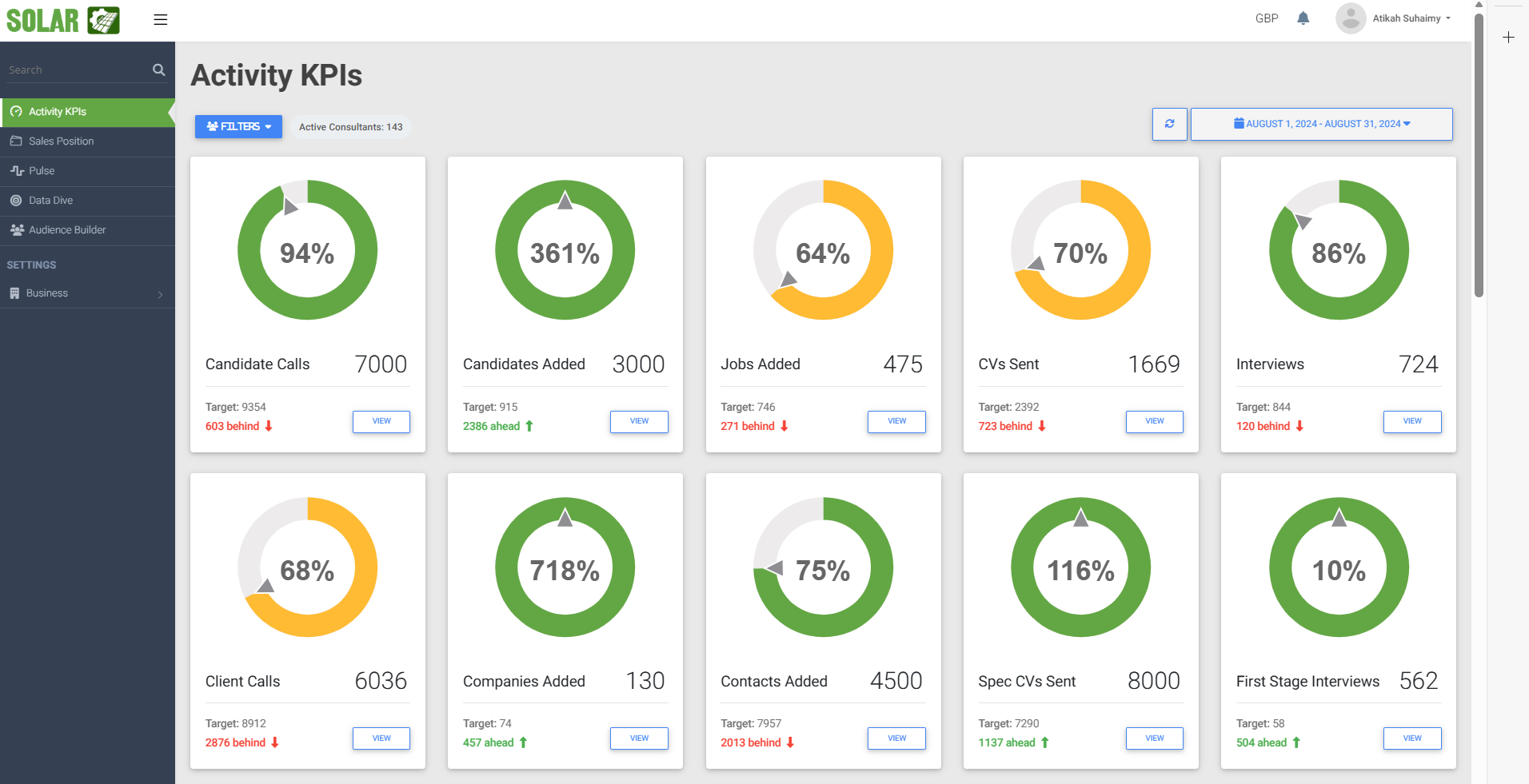Click the refresh data icon button
Image resolution: width=1529 pixels, height=784 pixels.
click(1169, 124)
